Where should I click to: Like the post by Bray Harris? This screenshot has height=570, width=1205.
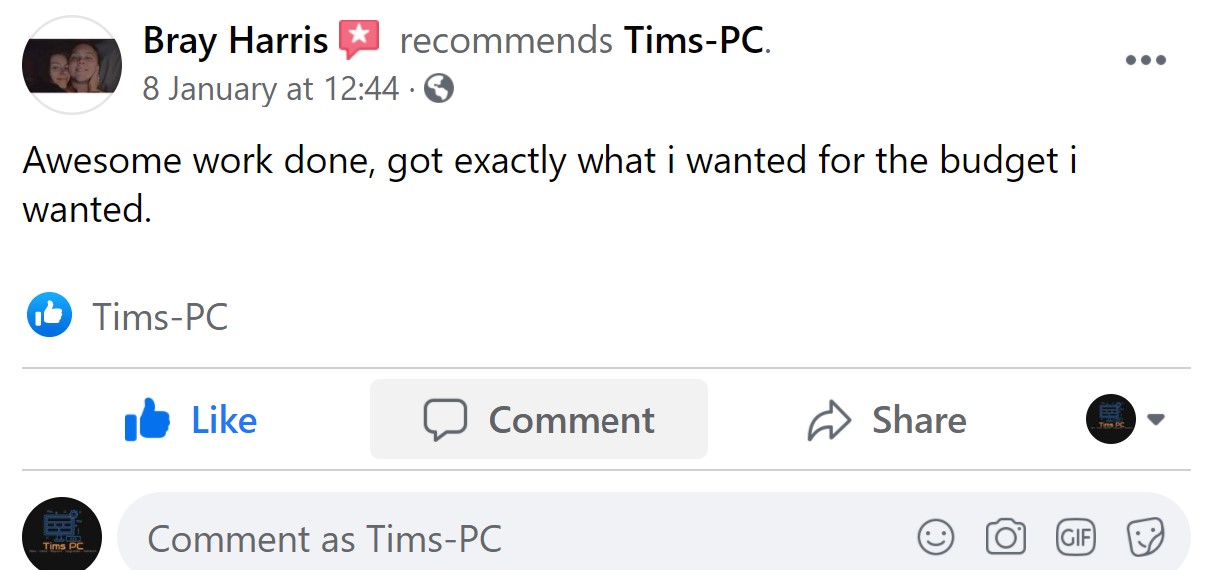(x=190, y=420)
